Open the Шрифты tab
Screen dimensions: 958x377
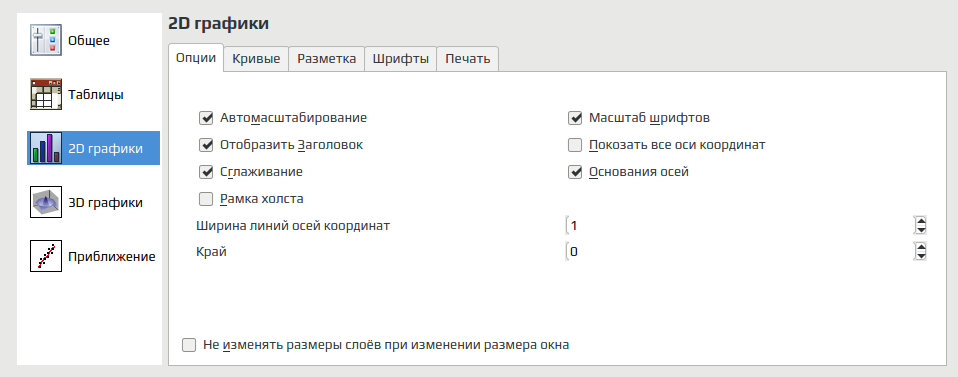[x=401, y=59]
